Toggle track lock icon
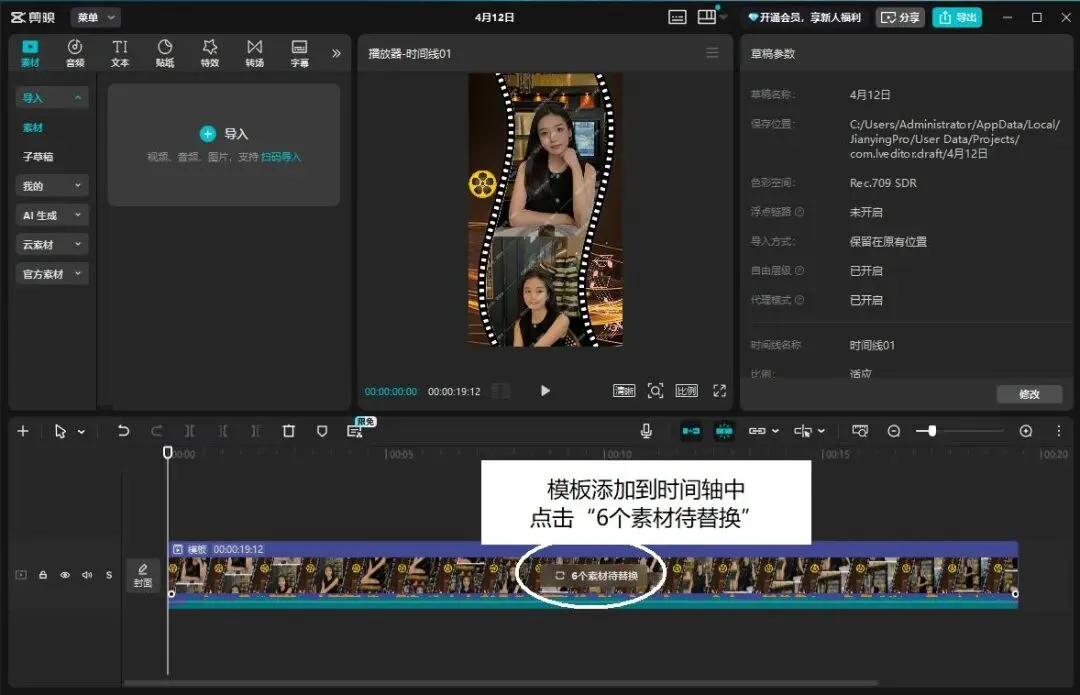Image resolution: width=1080 pixels, height=695 pixels. point(43,574)
